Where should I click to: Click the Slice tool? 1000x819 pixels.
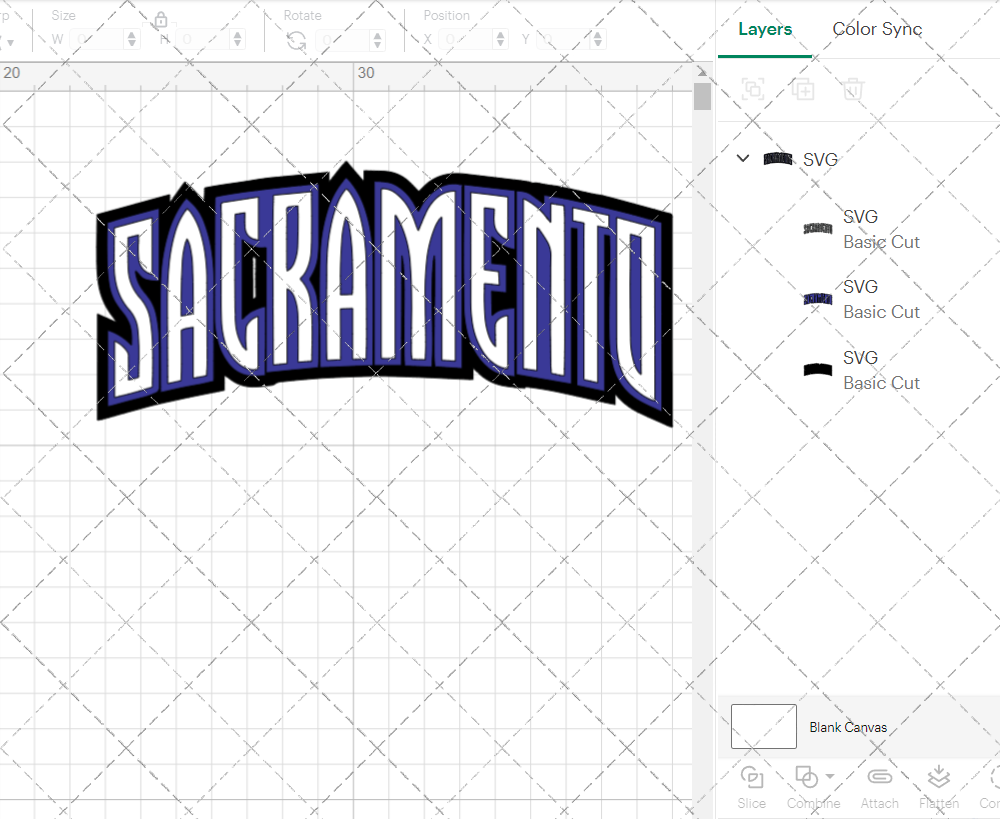[751, 787]
